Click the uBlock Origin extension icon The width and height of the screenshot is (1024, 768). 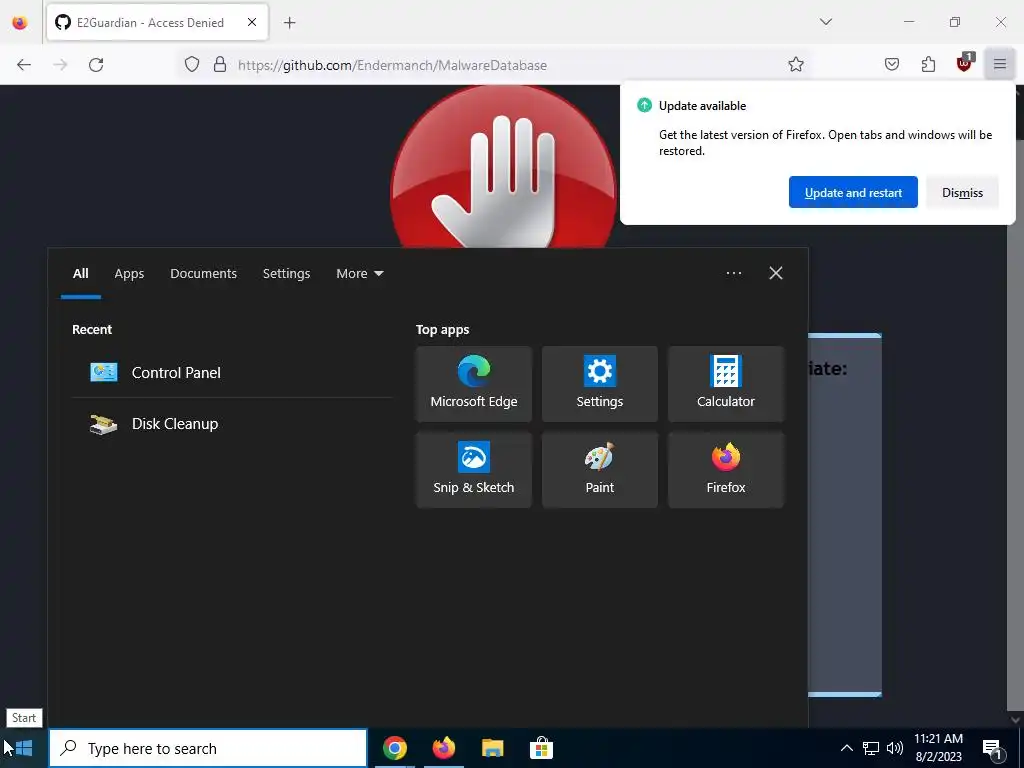click(964, 63)
